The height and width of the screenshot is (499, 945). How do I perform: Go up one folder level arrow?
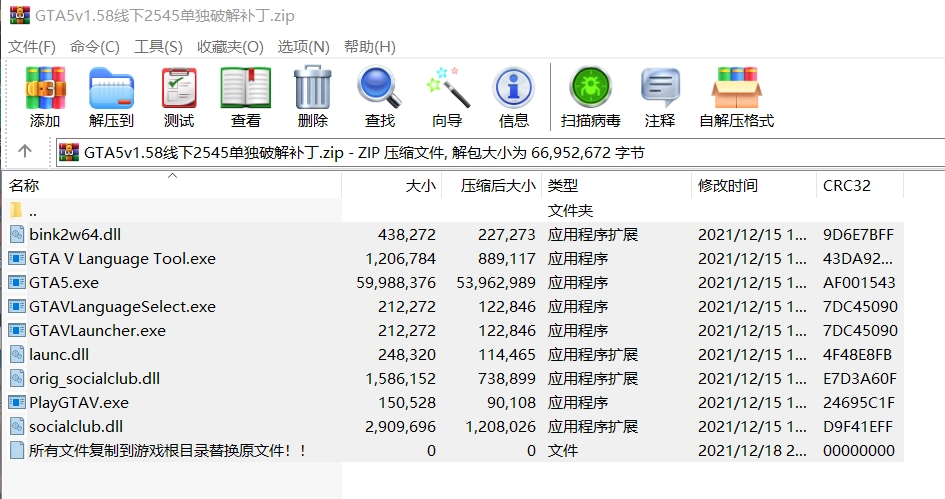[x=26, y=151]
